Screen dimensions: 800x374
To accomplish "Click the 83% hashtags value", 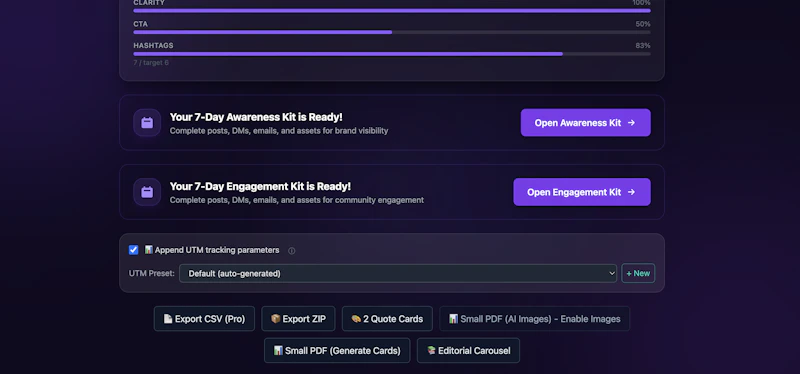I will [643, 45].
